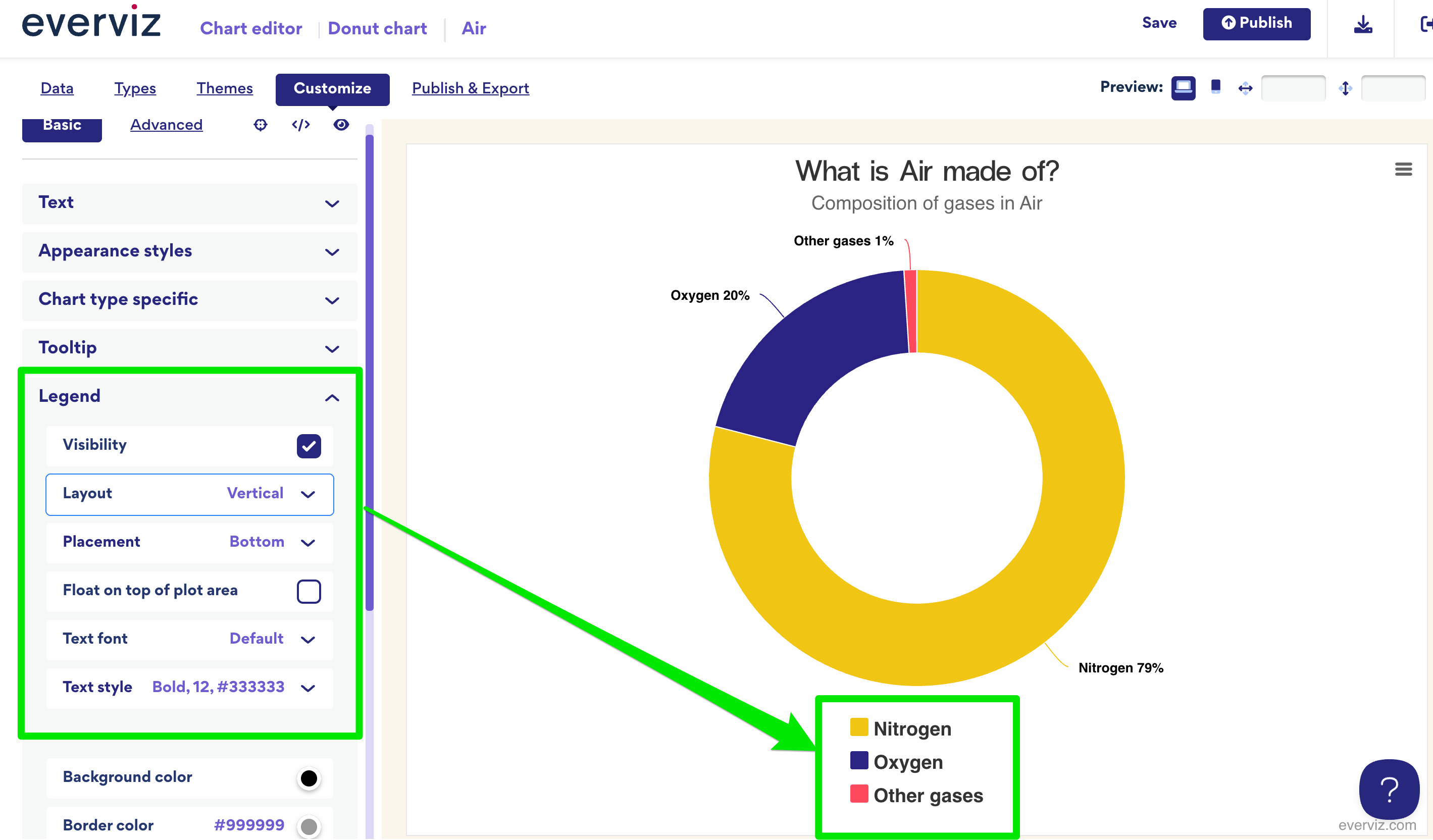
Task: Click the Save link
Action: click(1159, 23)
